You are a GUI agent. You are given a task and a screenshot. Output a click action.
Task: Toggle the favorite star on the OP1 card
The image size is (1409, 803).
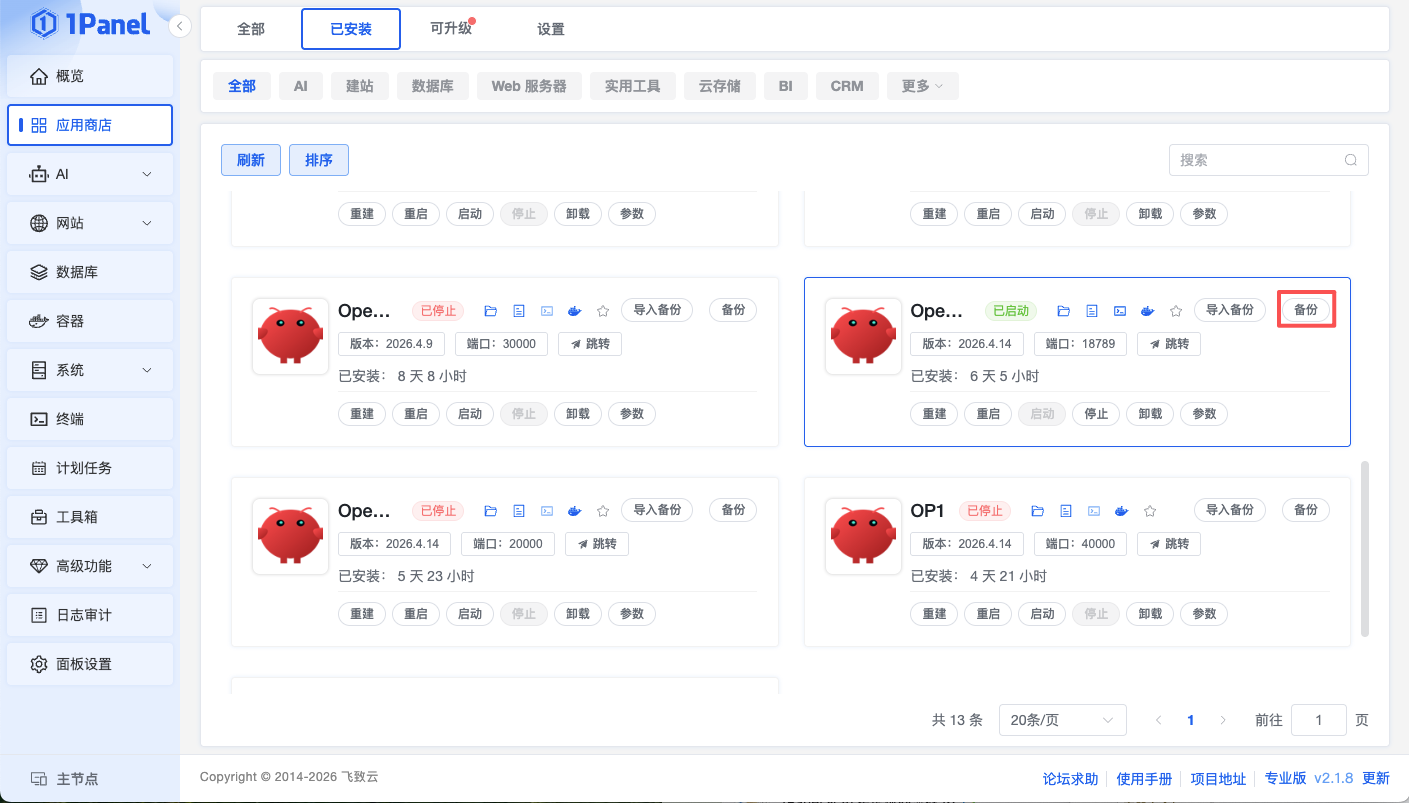1150,511
